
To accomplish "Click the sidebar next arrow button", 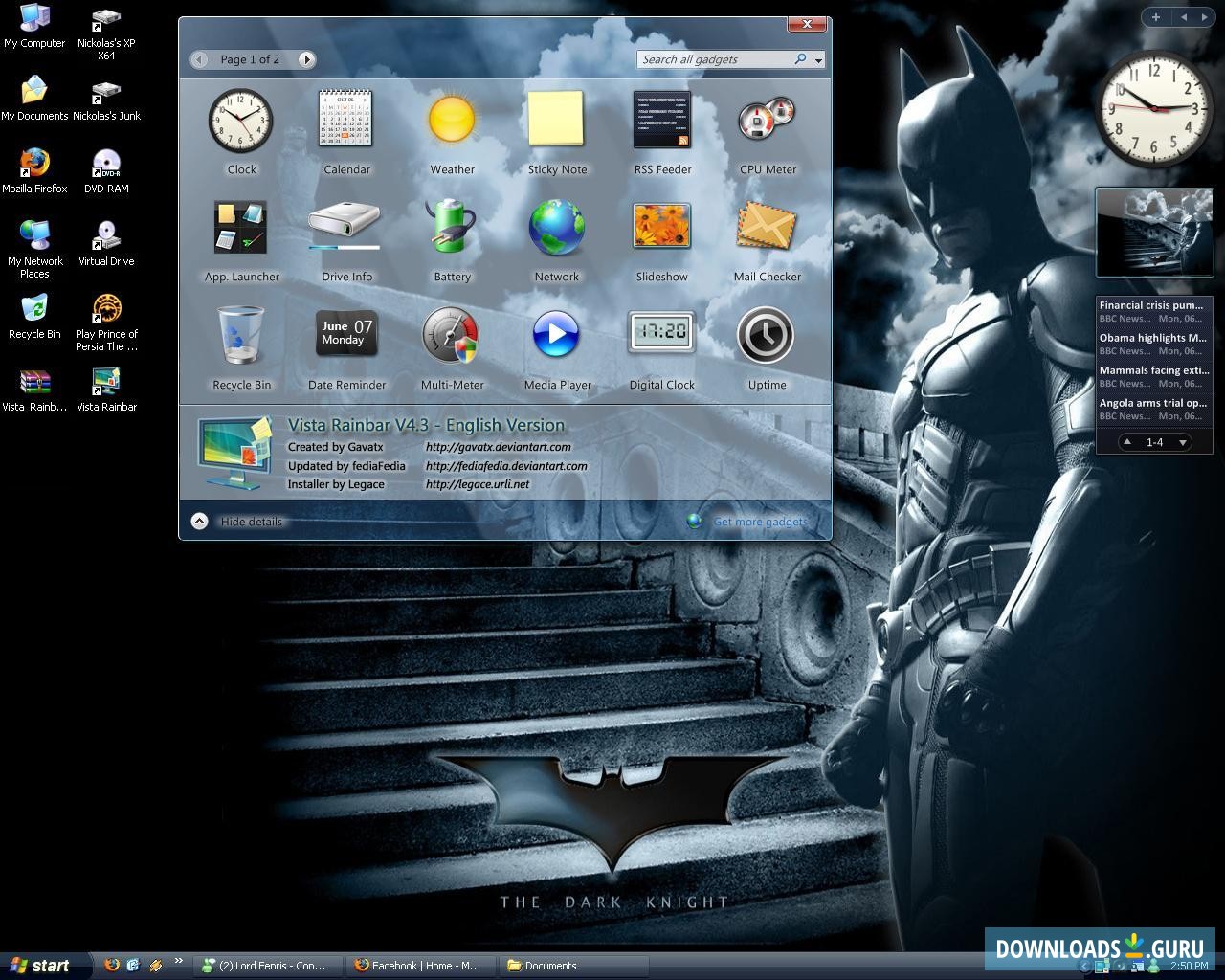I will tap(1204, 16).
